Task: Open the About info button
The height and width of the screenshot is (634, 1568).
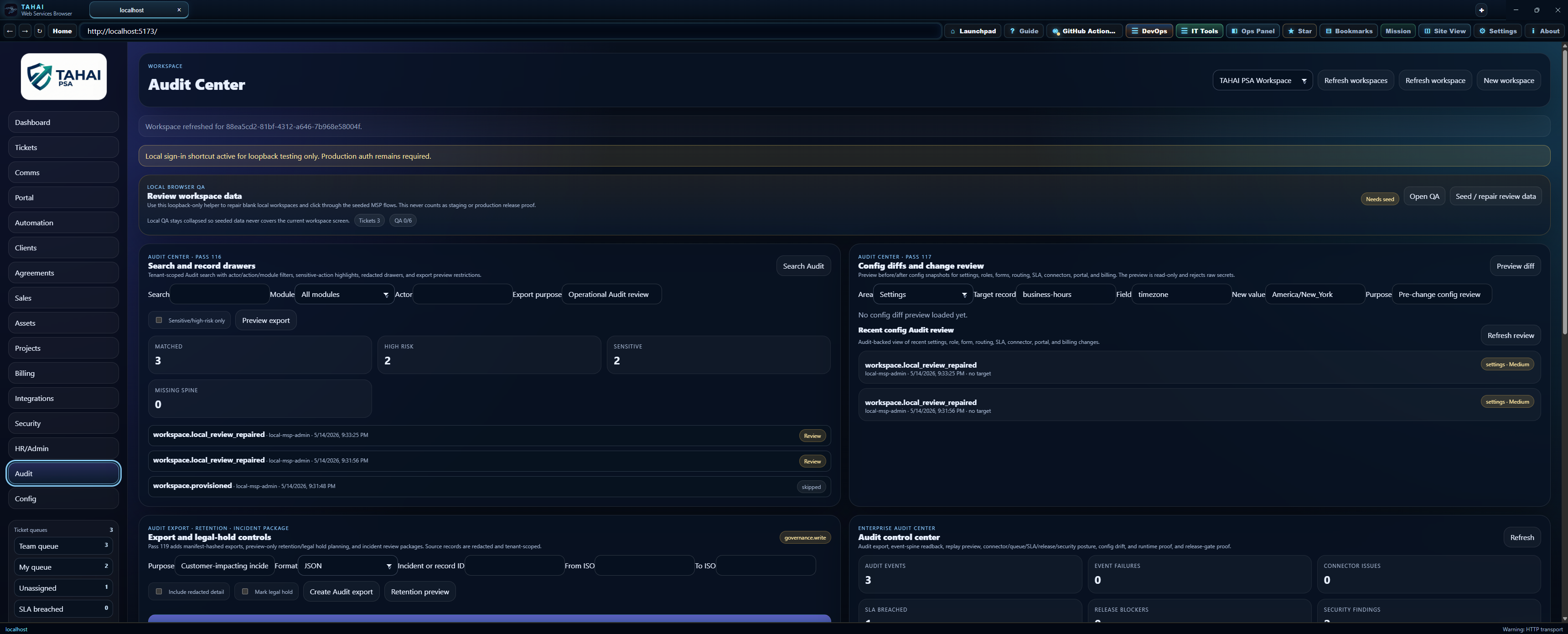Action: click(1545, 31)
